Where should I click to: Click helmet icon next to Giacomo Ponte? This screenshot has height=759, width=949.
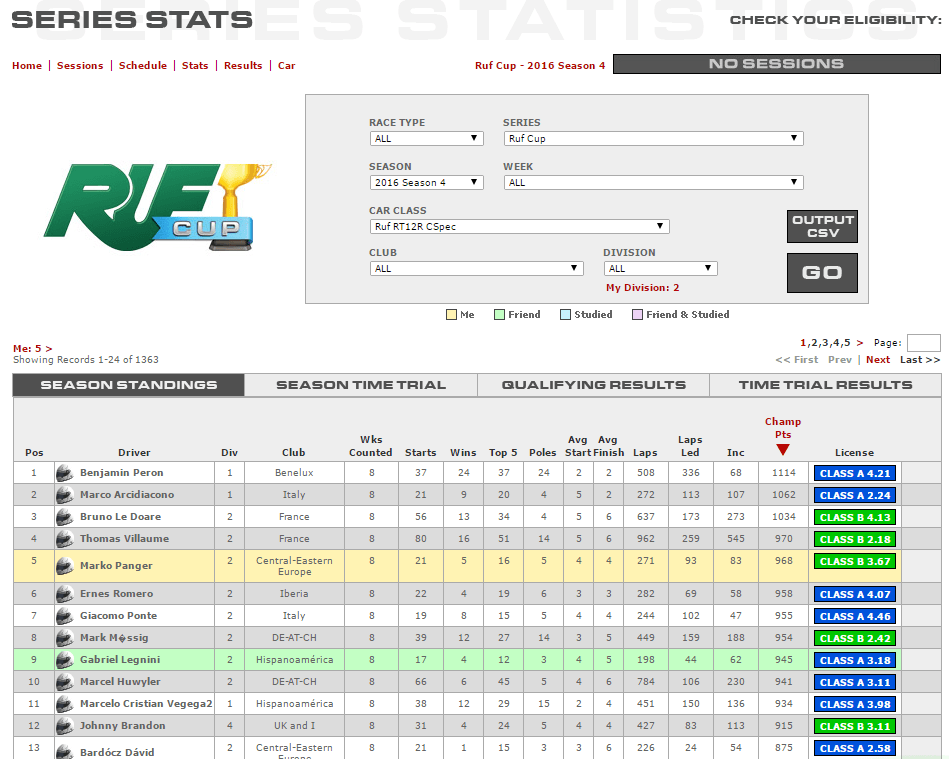pos(64,616)
